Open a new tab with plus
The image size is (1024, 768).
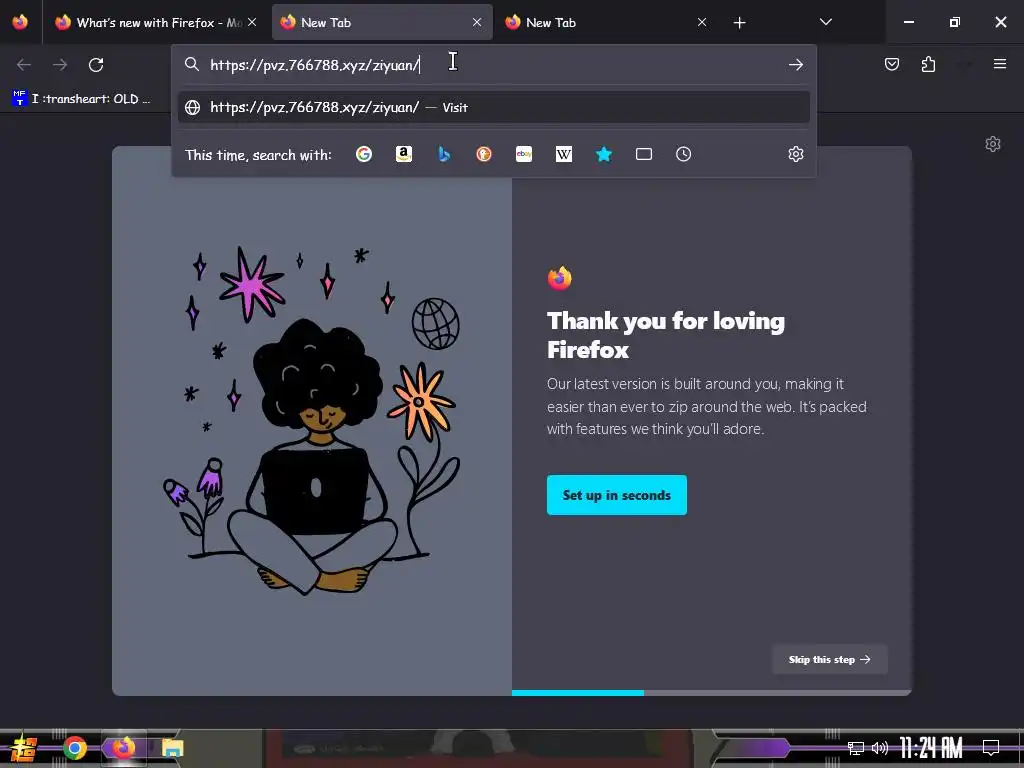coord(739,23)
